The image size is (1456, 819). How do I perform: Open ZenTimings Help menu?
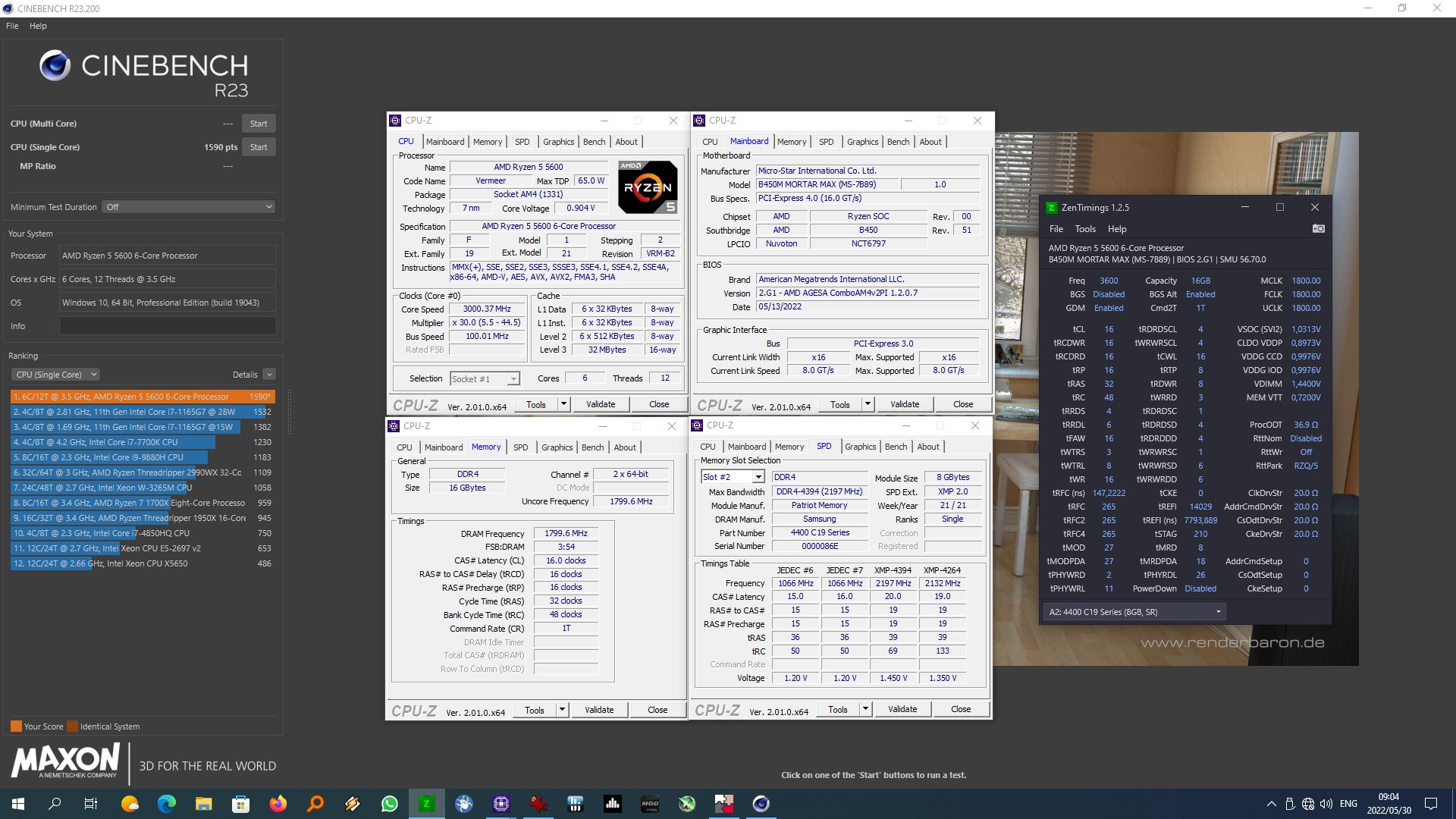(1117, 229)
